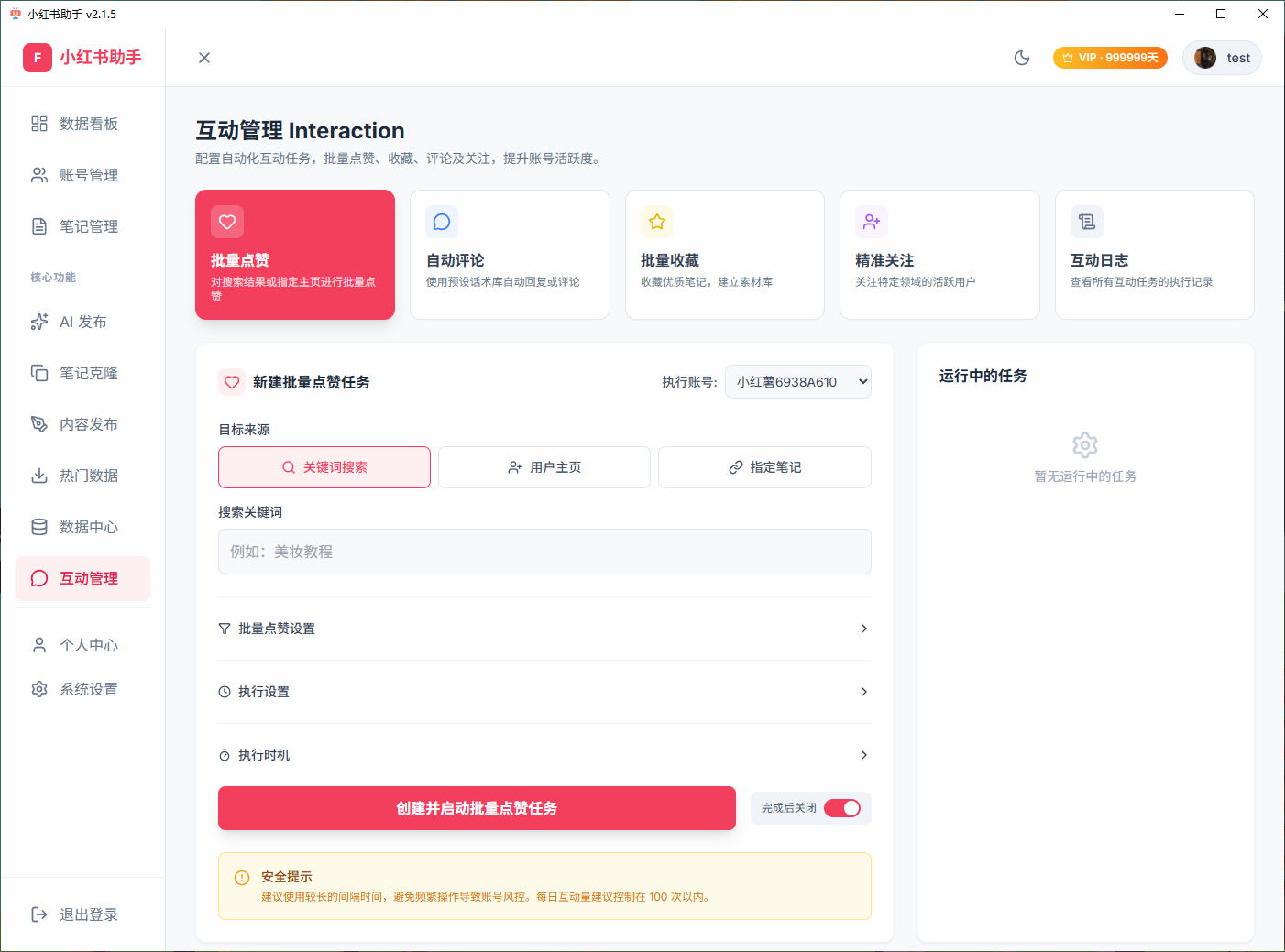
Task: View the 互动日志 execution records
Action: coord(1153,255)
